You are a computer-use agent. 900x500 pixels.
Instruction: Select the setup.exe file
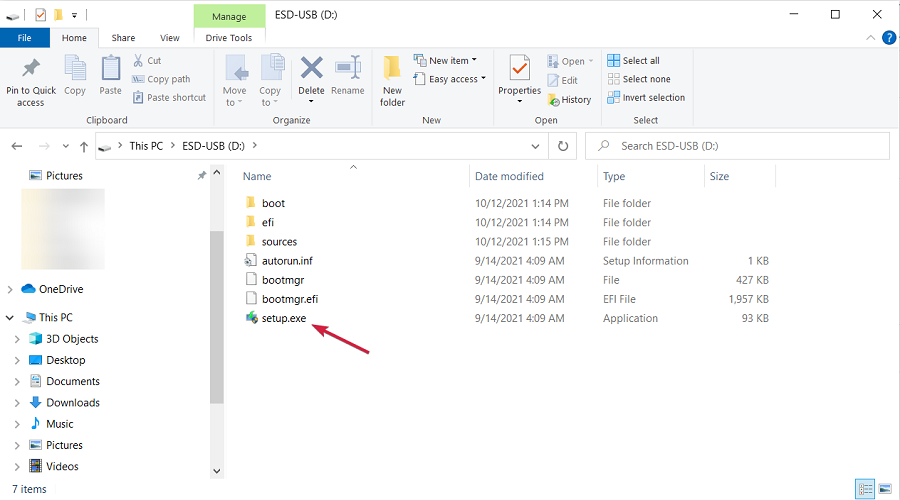284,318
